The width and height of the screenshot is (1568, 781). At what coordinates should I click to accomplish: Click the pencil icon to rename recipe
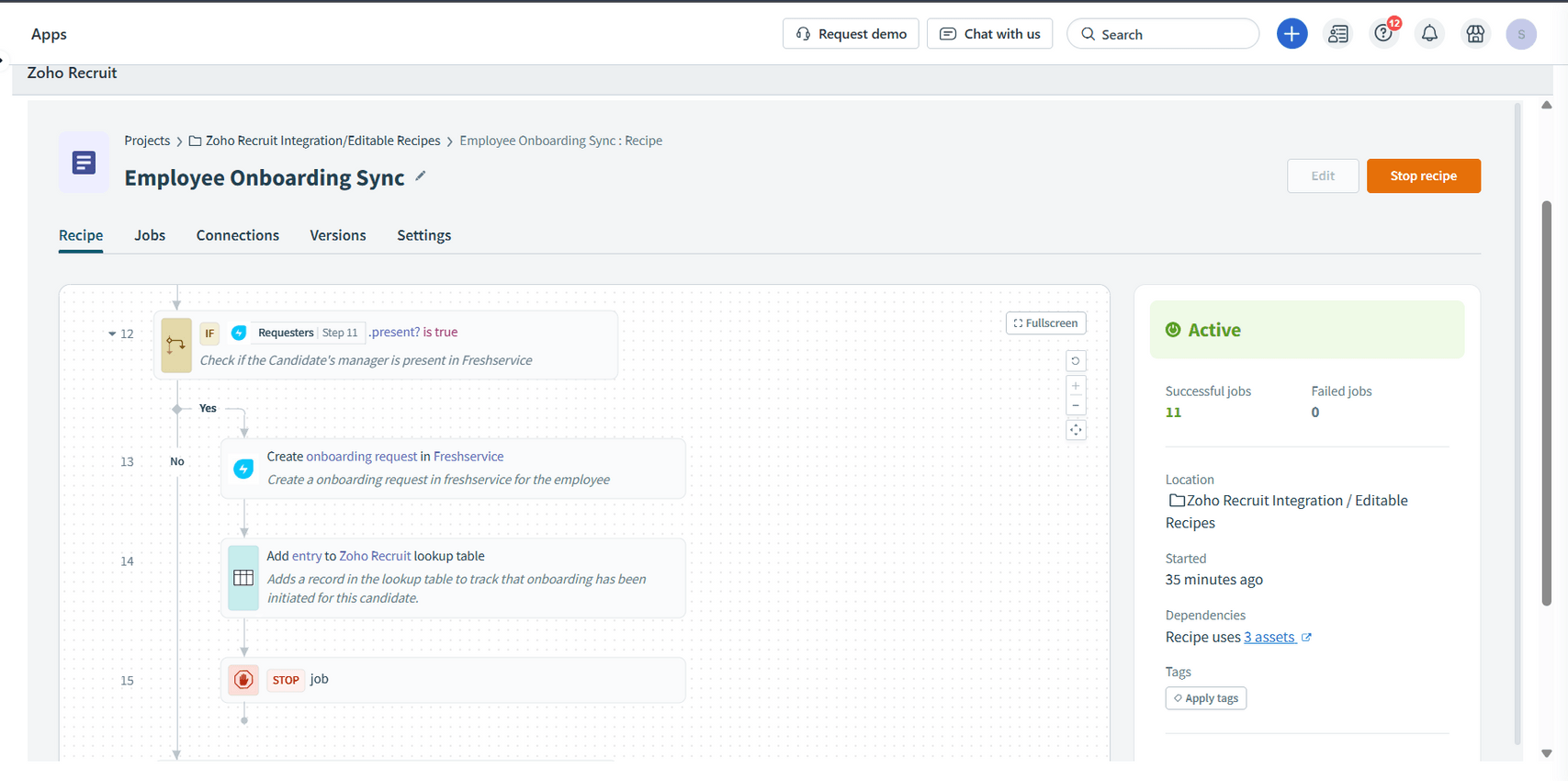(421, 176)
